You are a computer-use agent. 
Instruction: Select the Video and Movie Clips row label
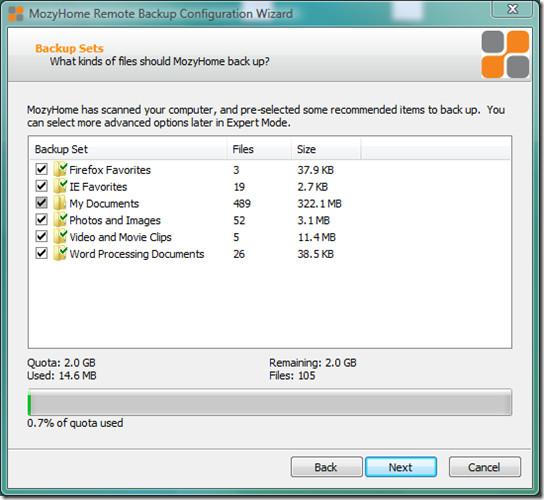point(120,237)
